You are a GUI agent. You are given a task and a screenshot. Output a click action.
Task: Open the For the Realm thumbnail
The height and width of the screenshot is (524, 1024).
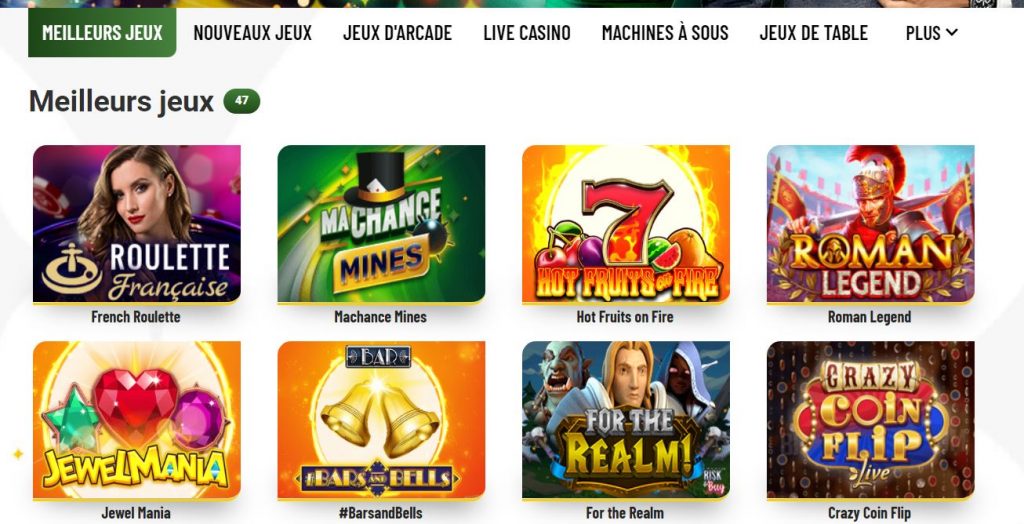(626, 420)
